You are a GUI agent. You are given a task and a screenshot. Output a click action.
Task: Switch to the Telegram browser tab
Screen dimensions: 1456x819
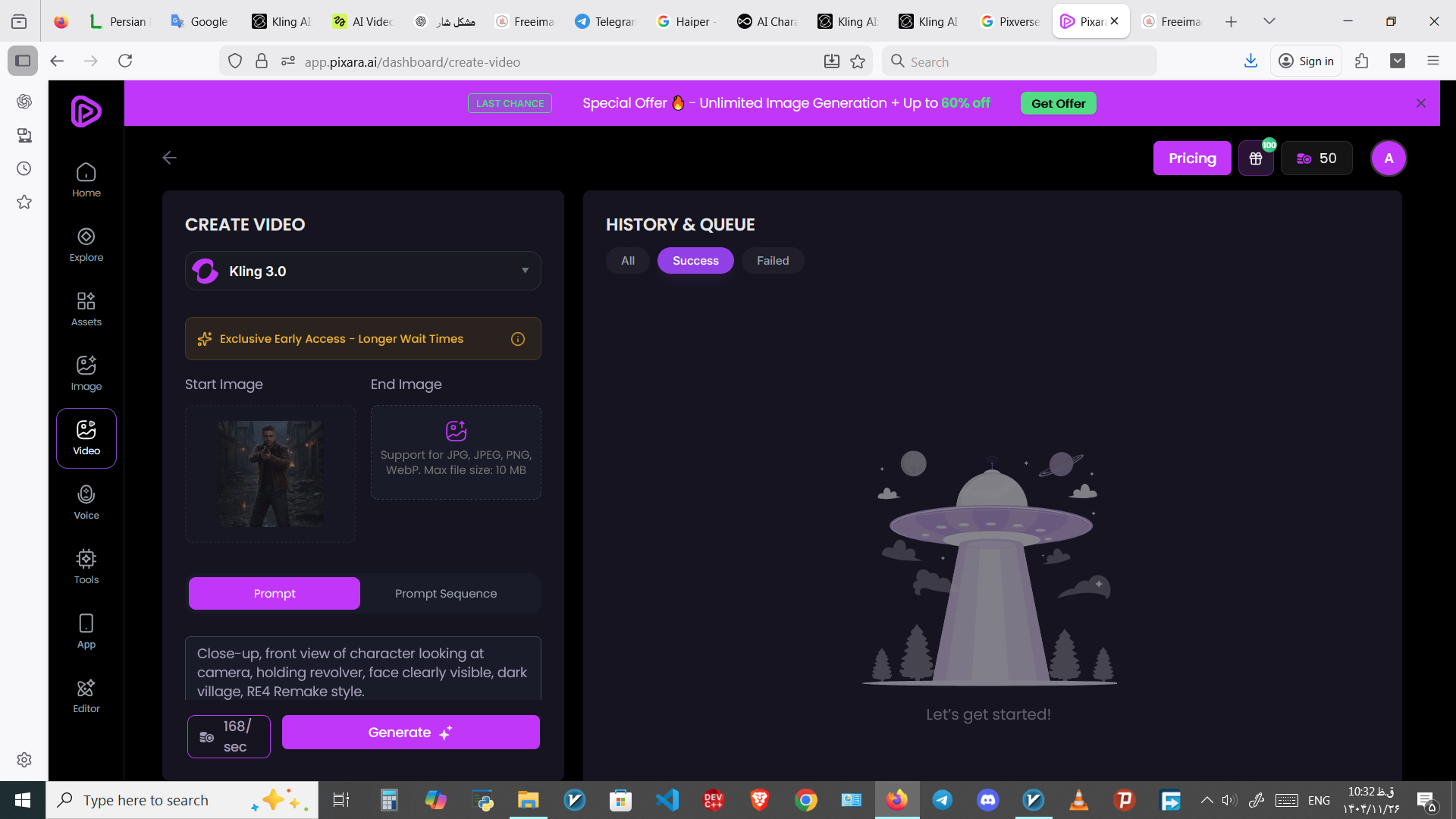tap(606, 22)
